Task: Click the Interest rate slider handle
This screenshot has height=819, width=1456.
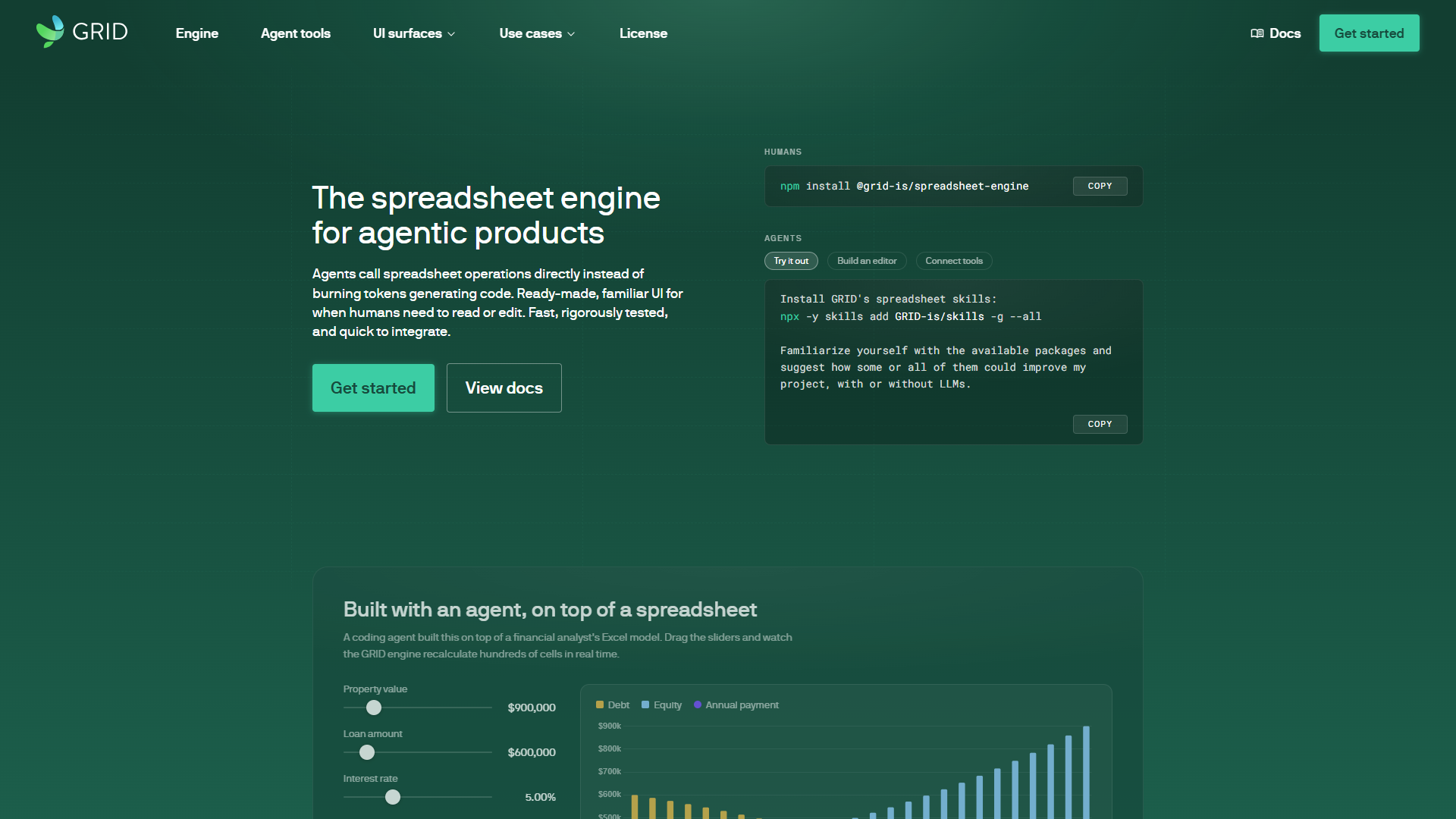Action: click(x=393, y=797)
